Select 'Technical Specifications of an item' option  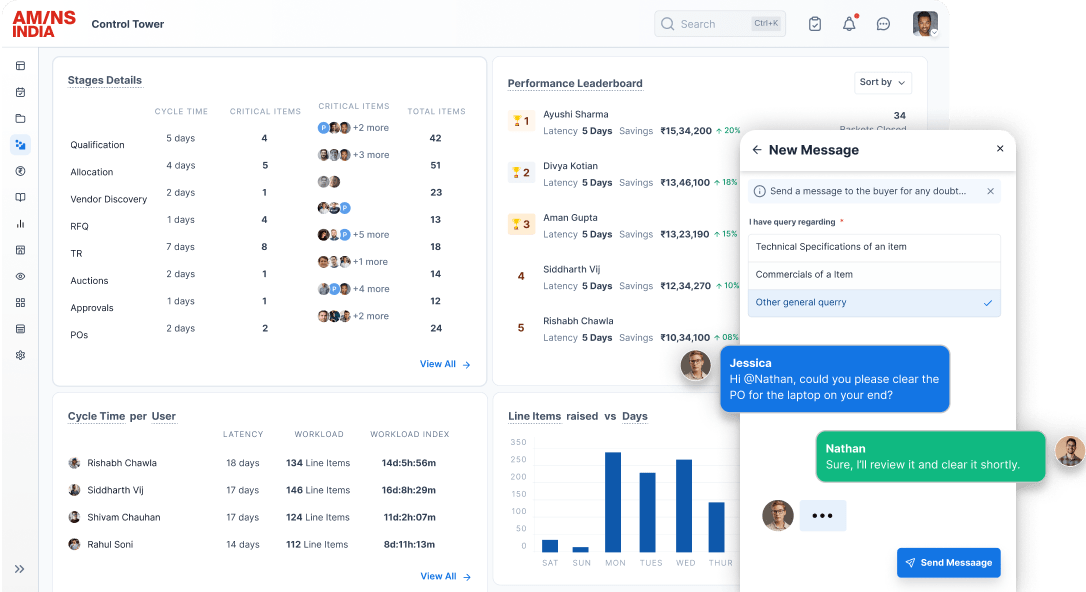point(873,247)
